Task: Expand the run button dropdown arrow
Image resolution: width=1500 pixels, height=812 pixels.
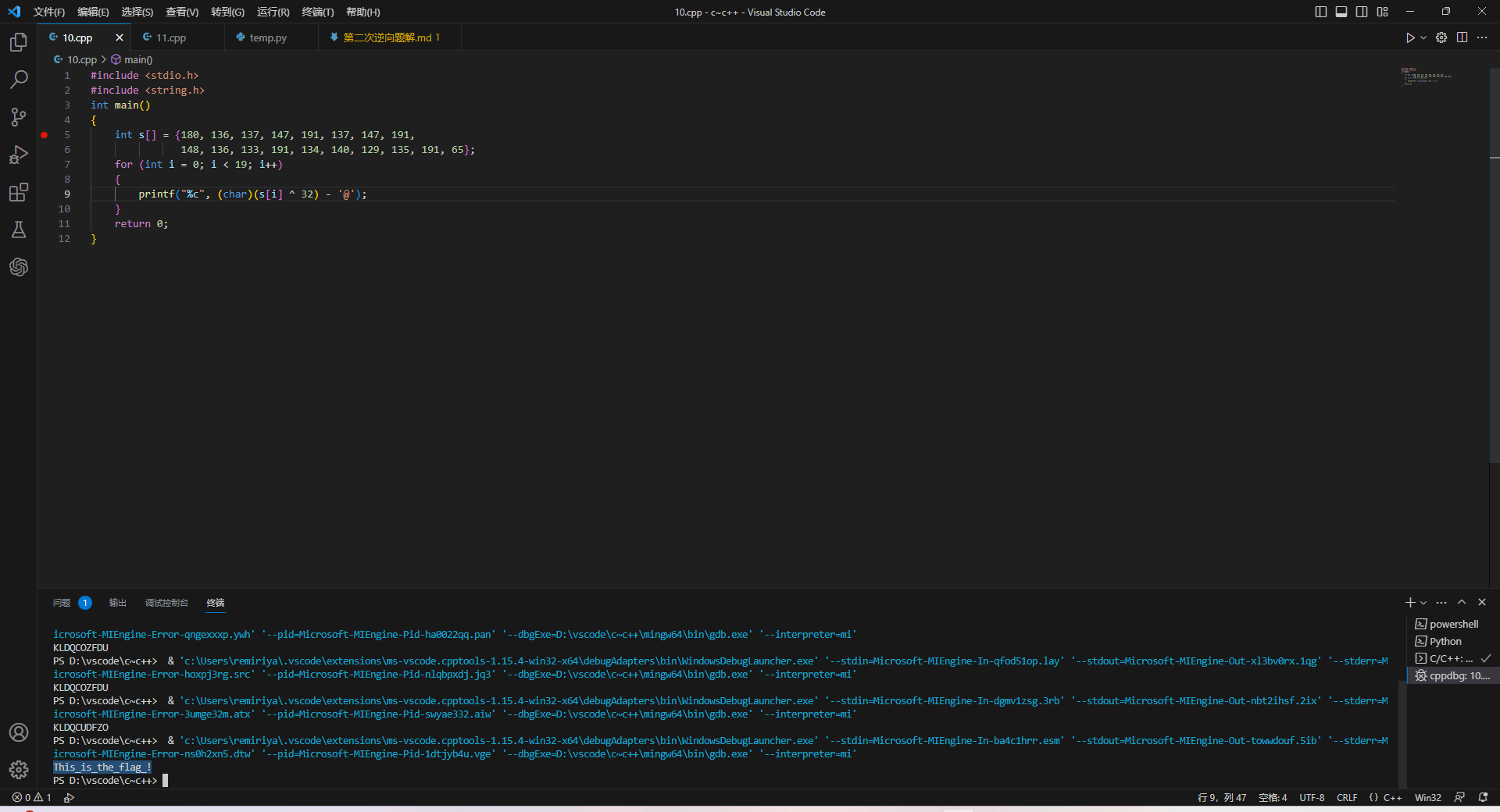Action: pos(1423,37)
